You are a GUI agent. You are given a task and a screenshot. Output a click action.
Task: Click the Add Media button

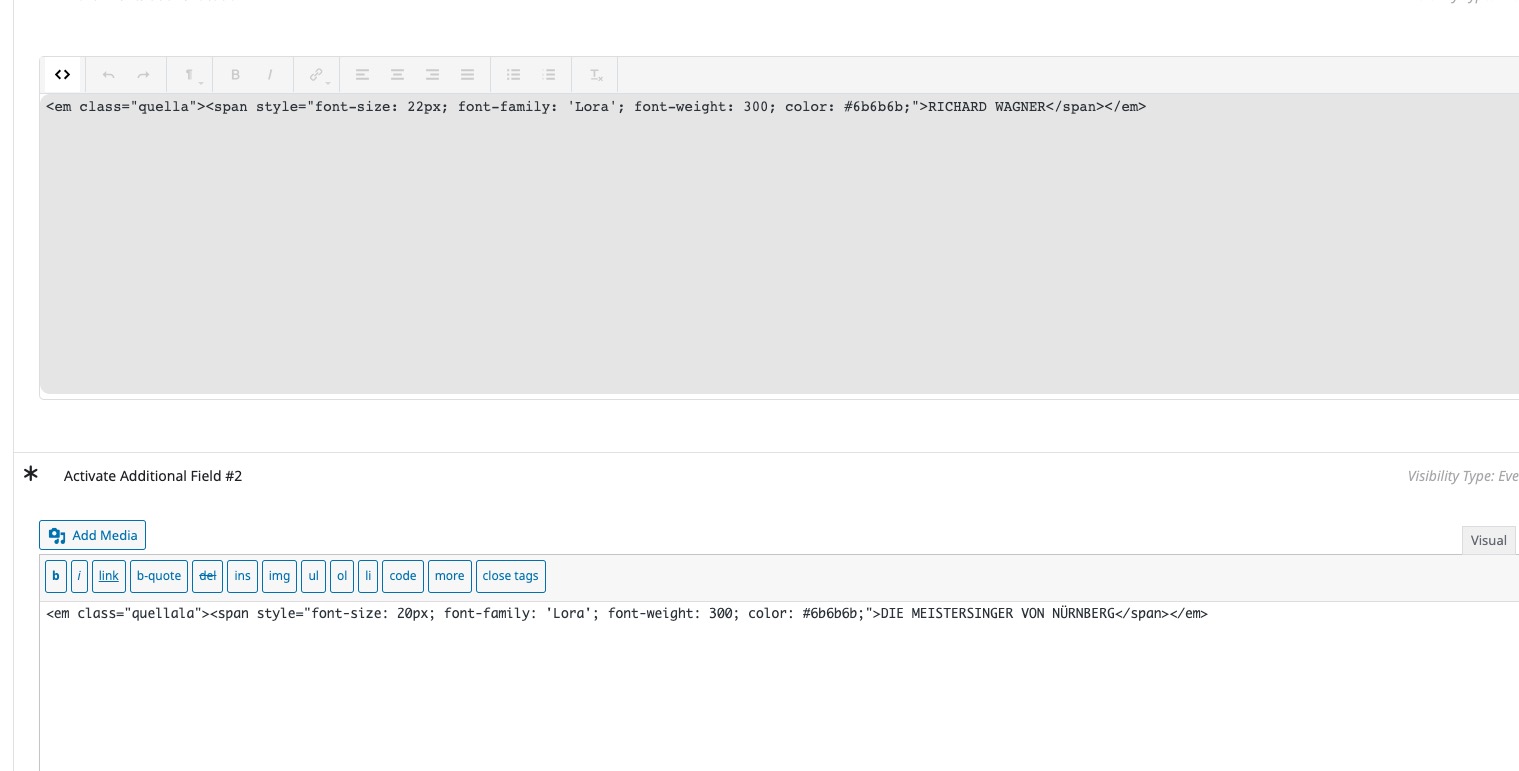click(x=93, y=535)
